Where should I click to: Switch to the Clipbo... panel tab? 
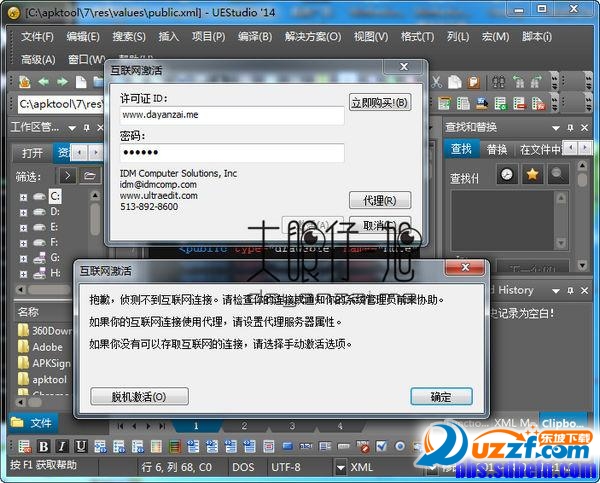coord(563,423)
